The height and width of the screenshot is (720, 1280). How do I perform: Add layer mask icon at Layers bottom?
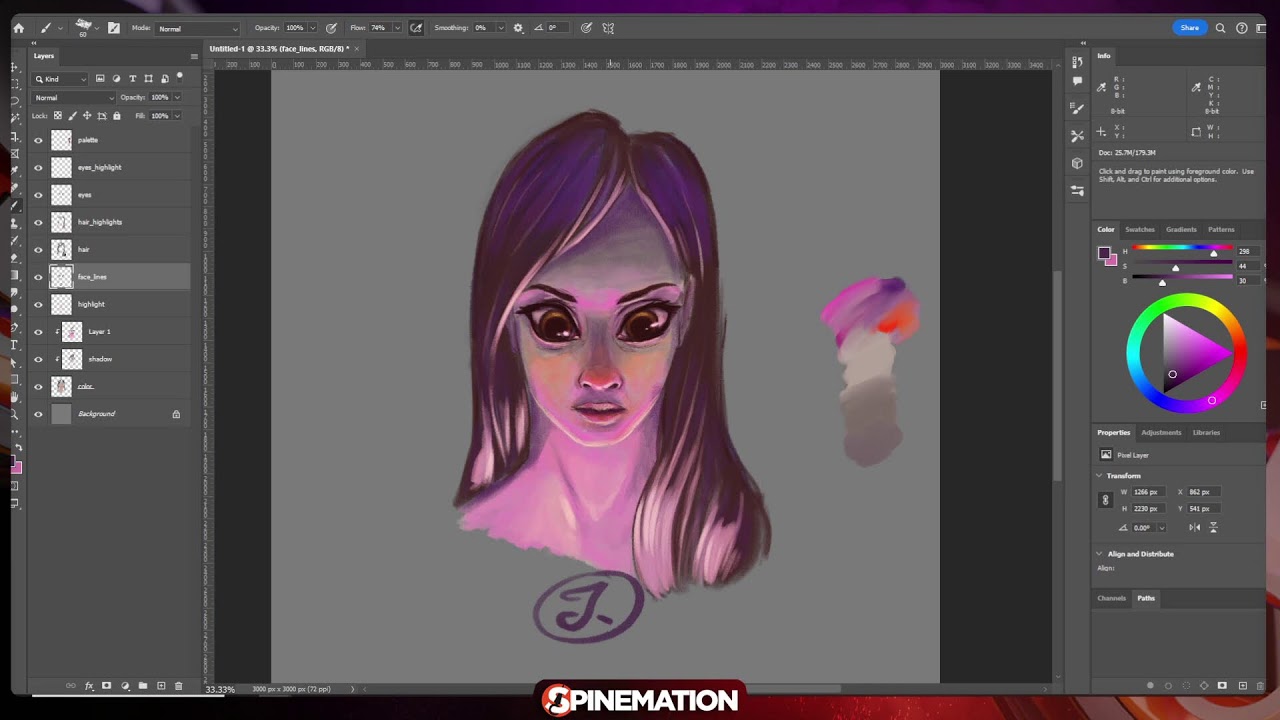pos(107,686)
